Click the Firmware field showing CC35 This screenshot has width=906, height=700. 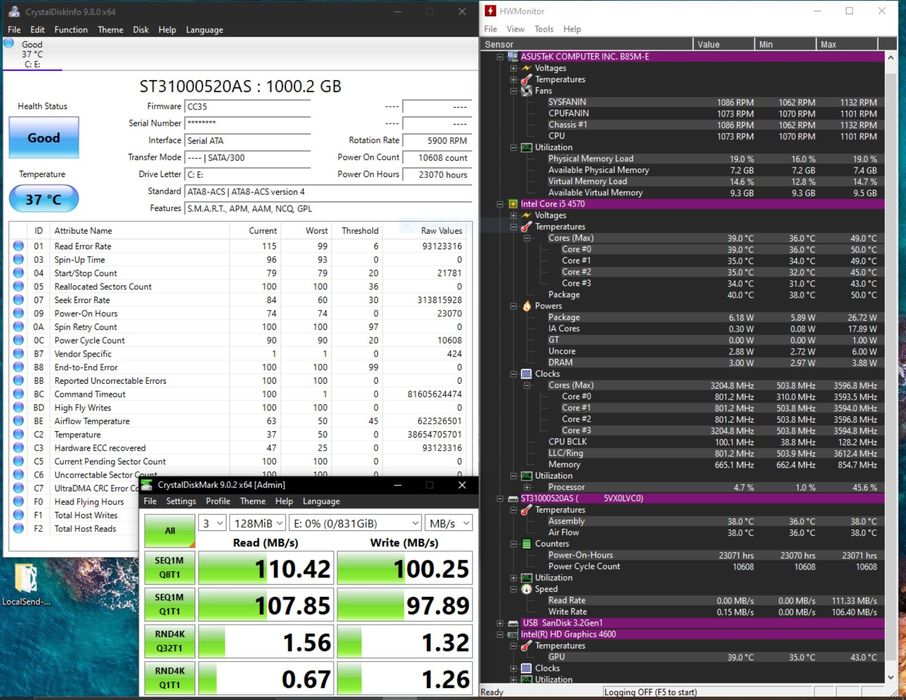[x=247, y=107]
